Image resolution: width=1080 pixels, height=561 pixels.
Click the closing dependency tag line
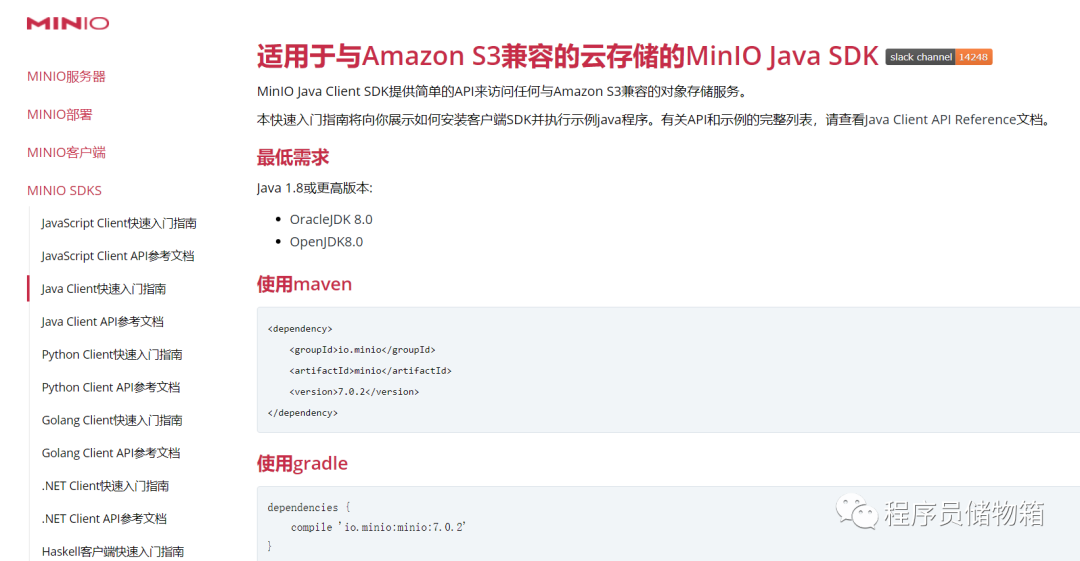302,413
